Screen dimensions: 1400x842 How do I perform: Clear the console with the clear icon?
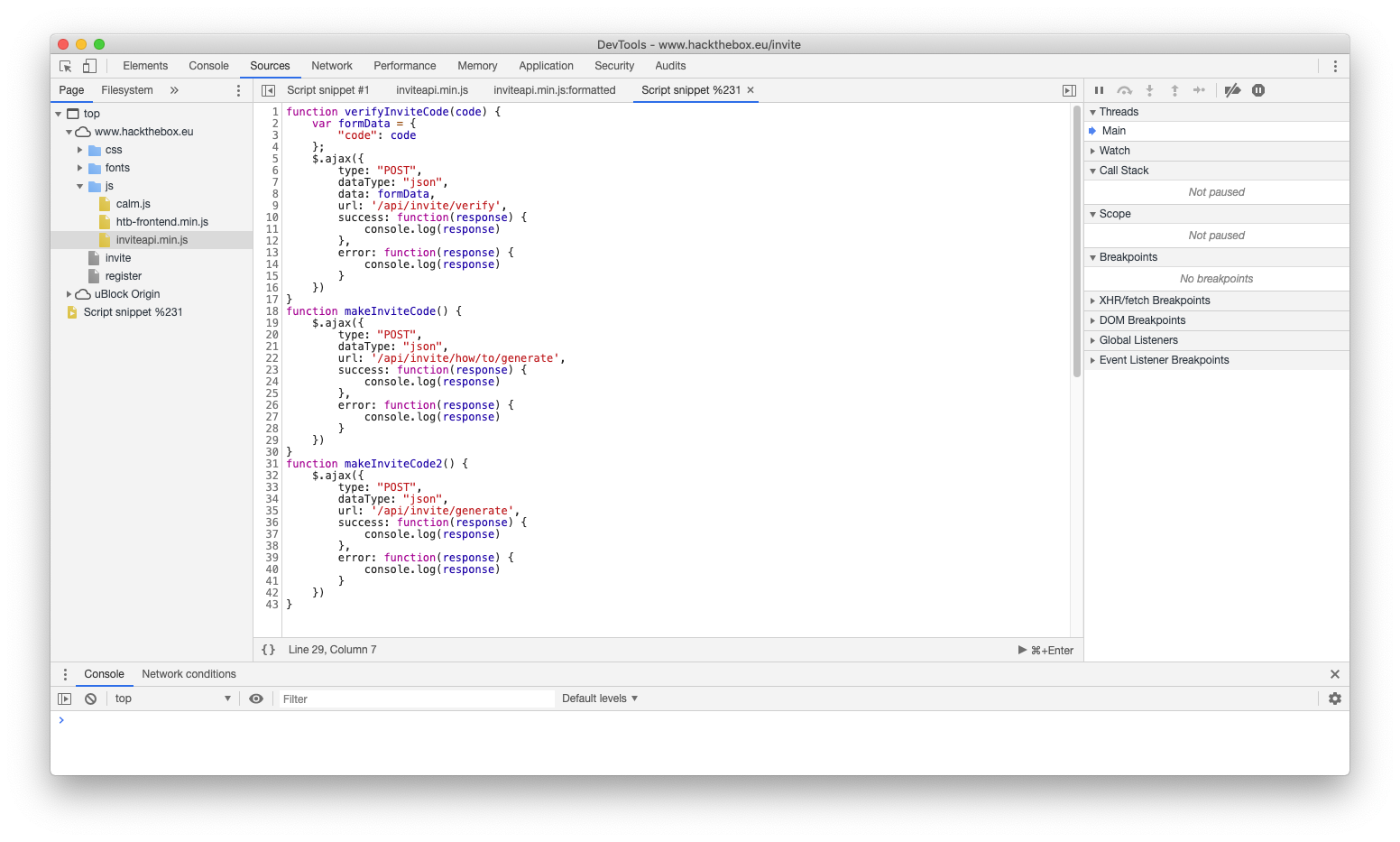pos(91,699)
